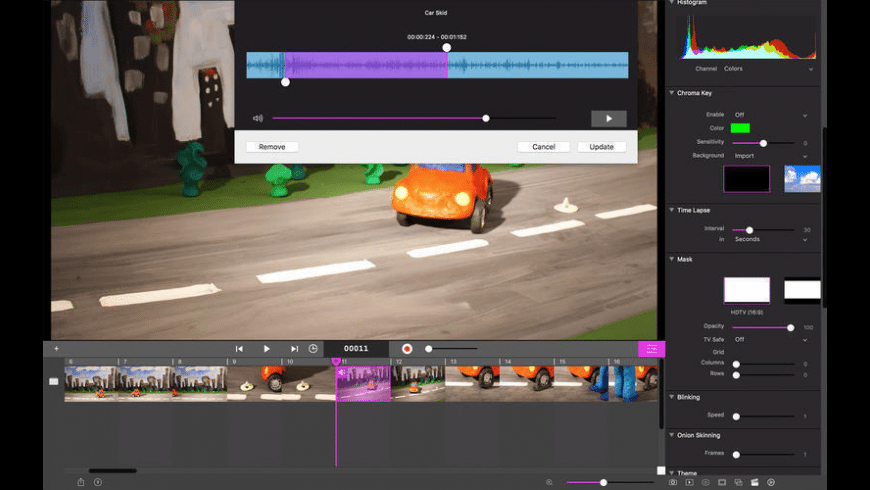870x490 pixels.
Task: Click the magenta settings panel toggle
Action: (651, 349)
